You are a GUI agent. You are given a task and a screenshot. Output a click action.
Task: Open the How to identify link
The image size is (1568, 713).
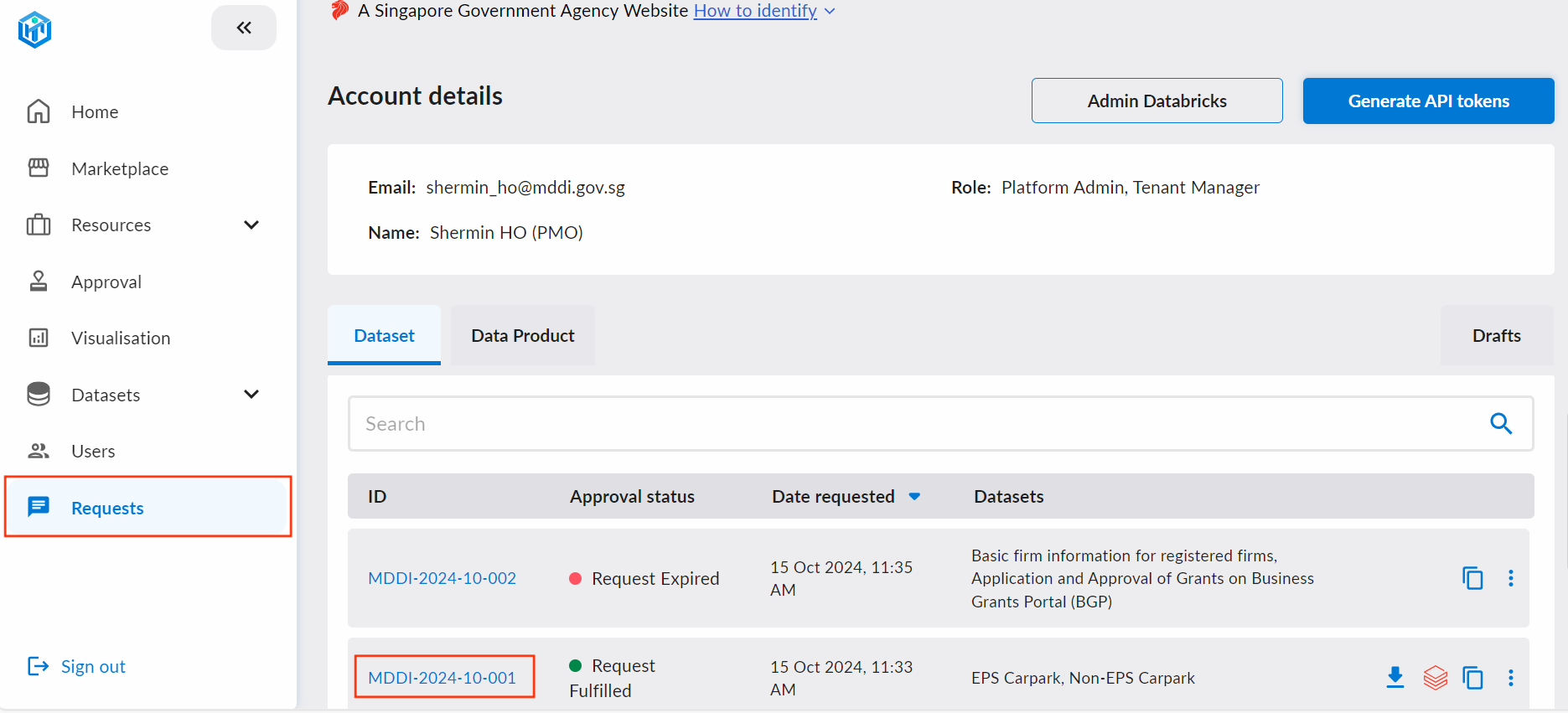755,10
